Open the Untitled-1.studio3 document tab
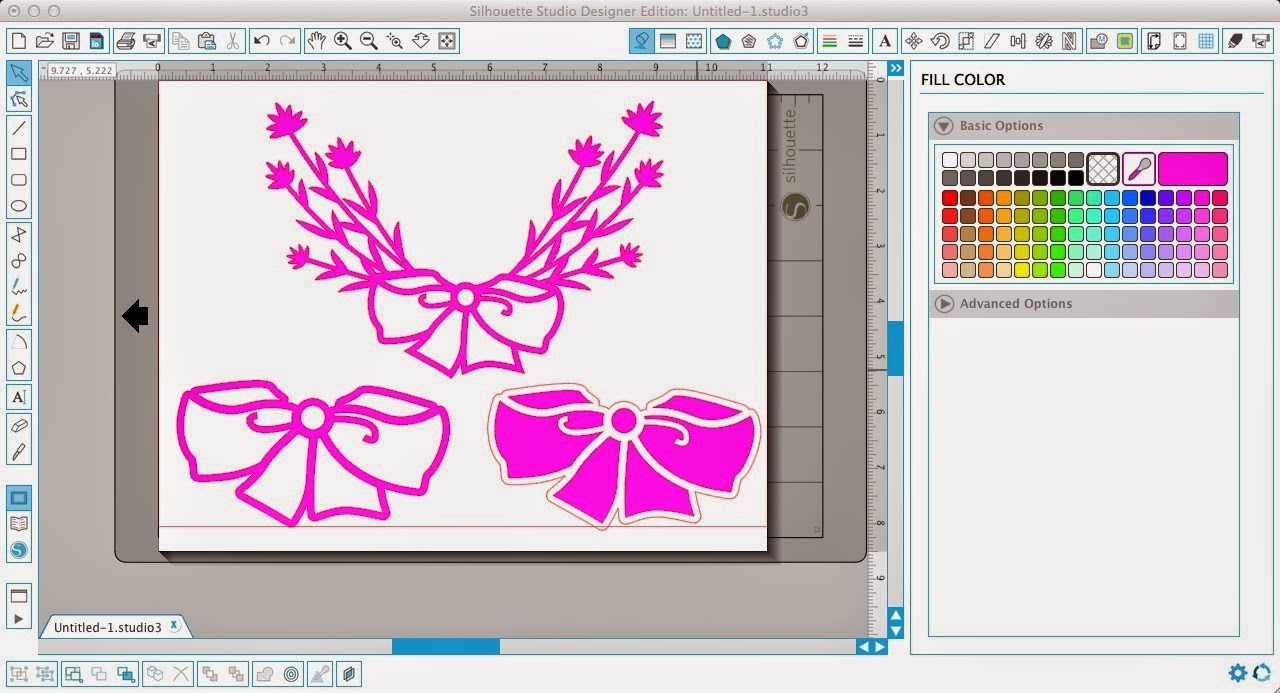Image resolution: width=1280 pixels, height=693 pixels. tap(107, 627)
